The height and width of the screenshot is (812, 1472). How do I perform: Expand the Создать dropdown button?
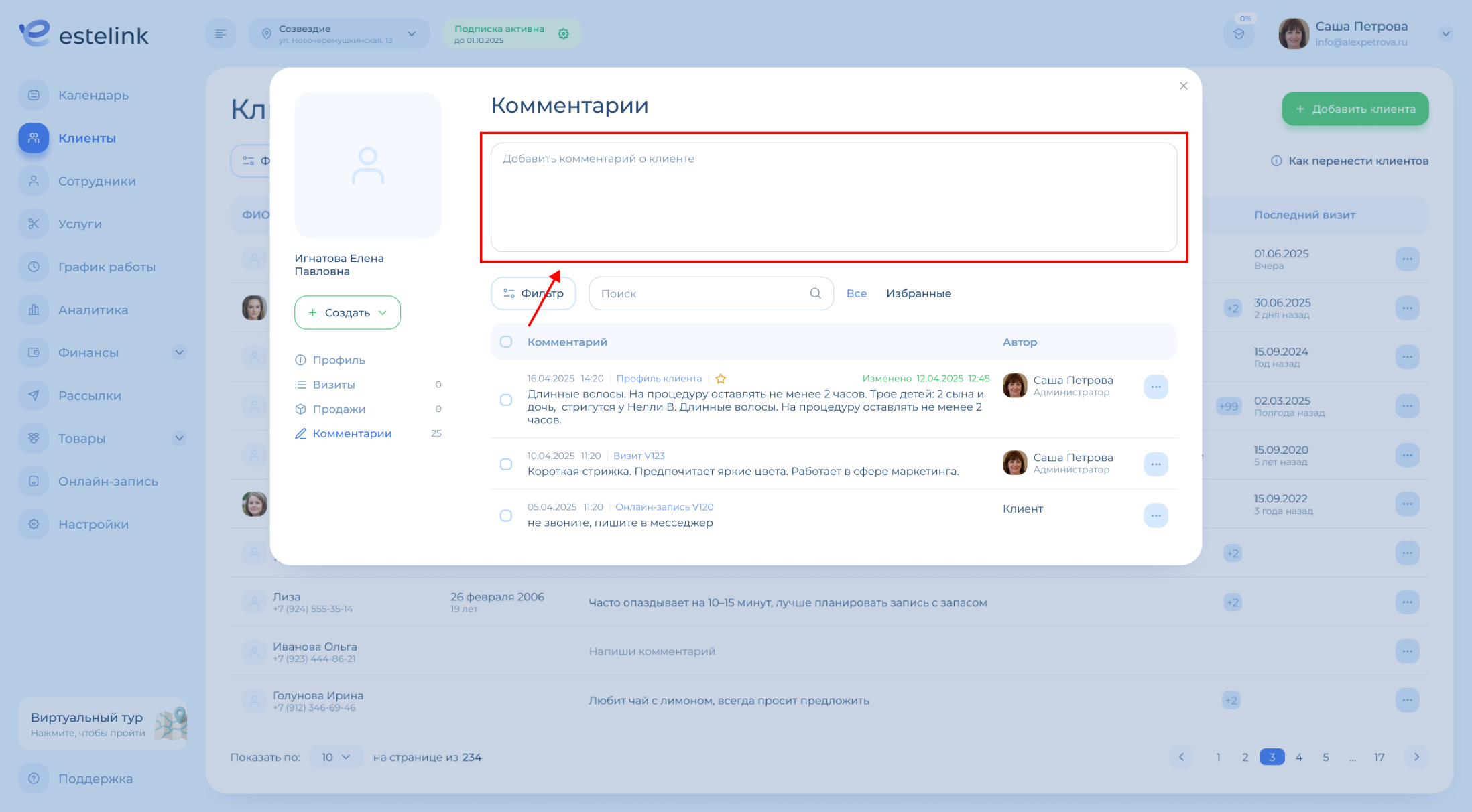(347, 313)
